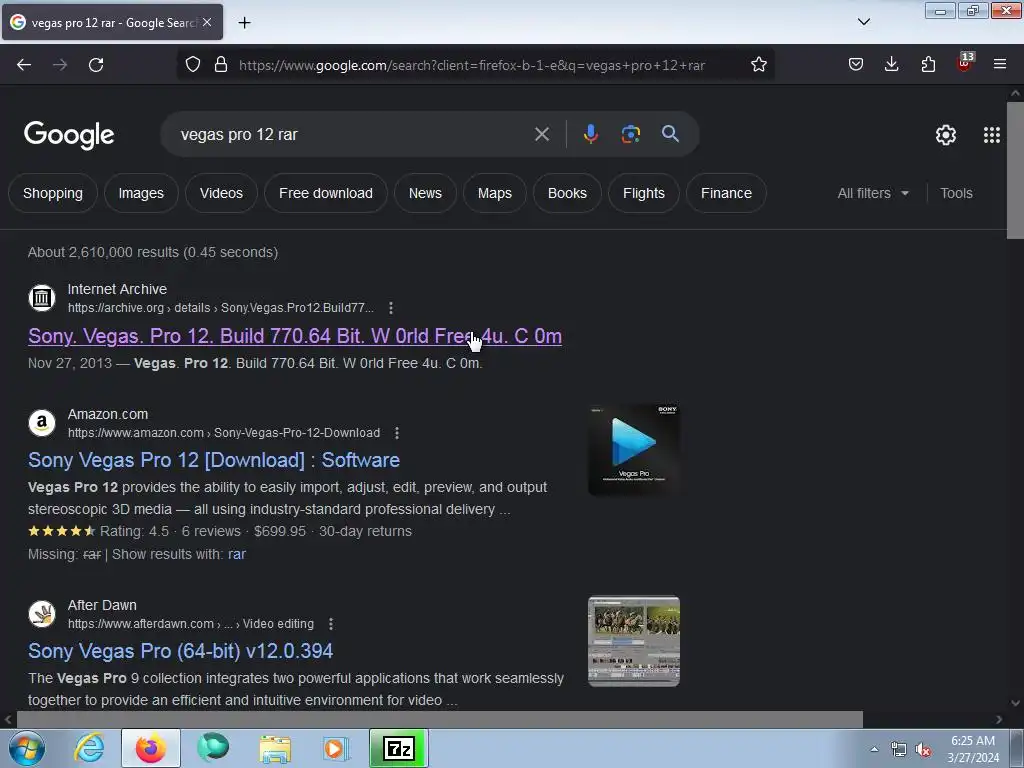Reload the page with the refresh icon
Image resolution: width=1024 pixels, height=768 pixels.
point(96,65)
